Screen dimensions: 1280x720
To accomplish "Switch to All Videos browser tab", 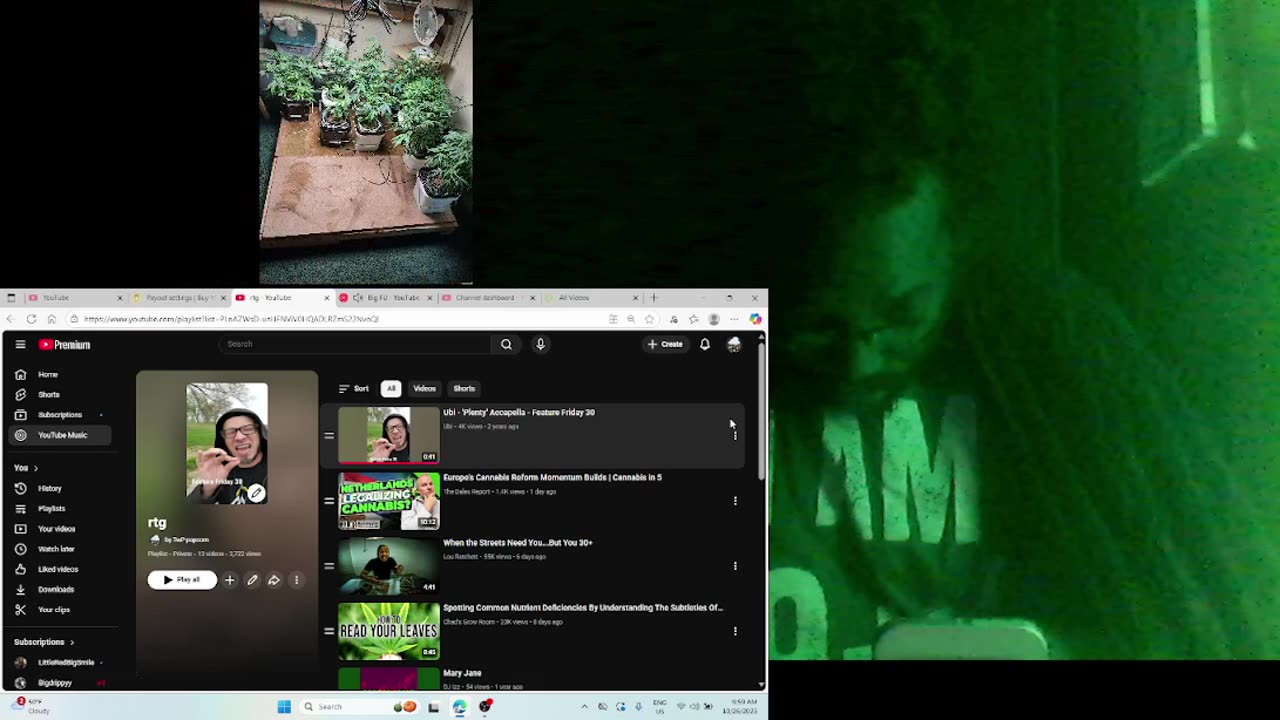I will pyautogui.click(x=590, y=297).
